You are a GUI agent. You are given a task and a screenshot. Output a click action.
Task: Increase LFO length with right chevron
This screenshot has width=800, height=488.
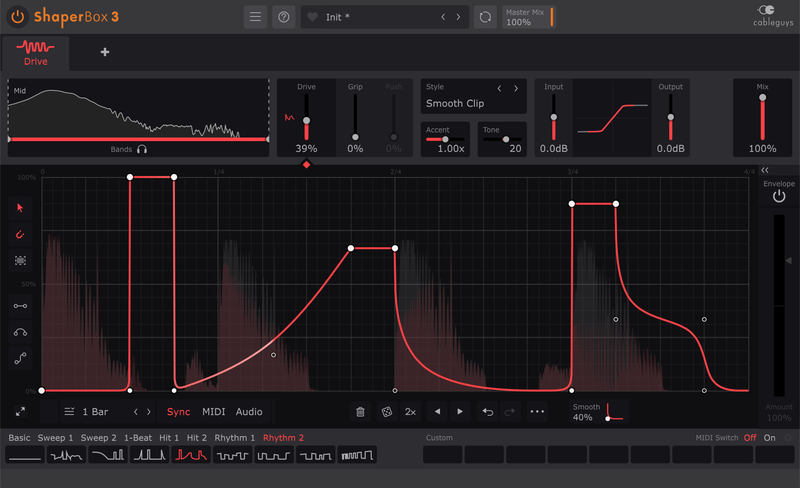(x=148, y=411)
